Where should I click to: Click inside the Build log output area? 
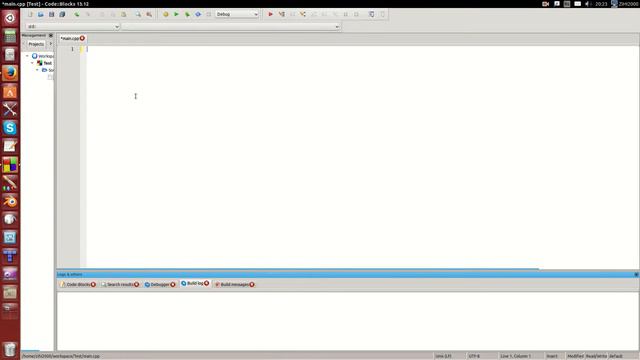pos(348,321)
